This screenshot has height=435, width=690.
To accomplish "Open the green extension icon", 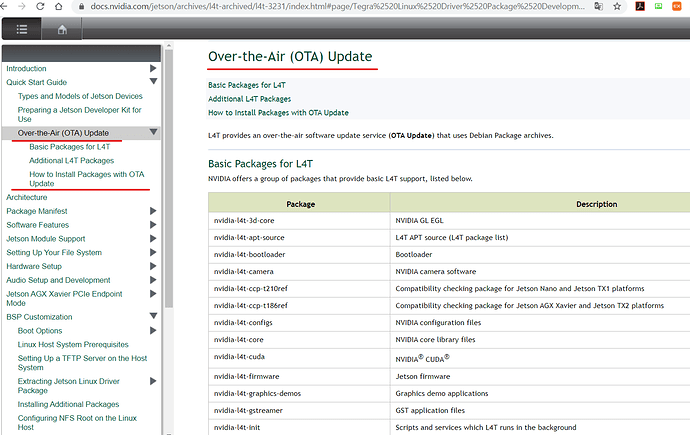I will [x=658, y=6].
